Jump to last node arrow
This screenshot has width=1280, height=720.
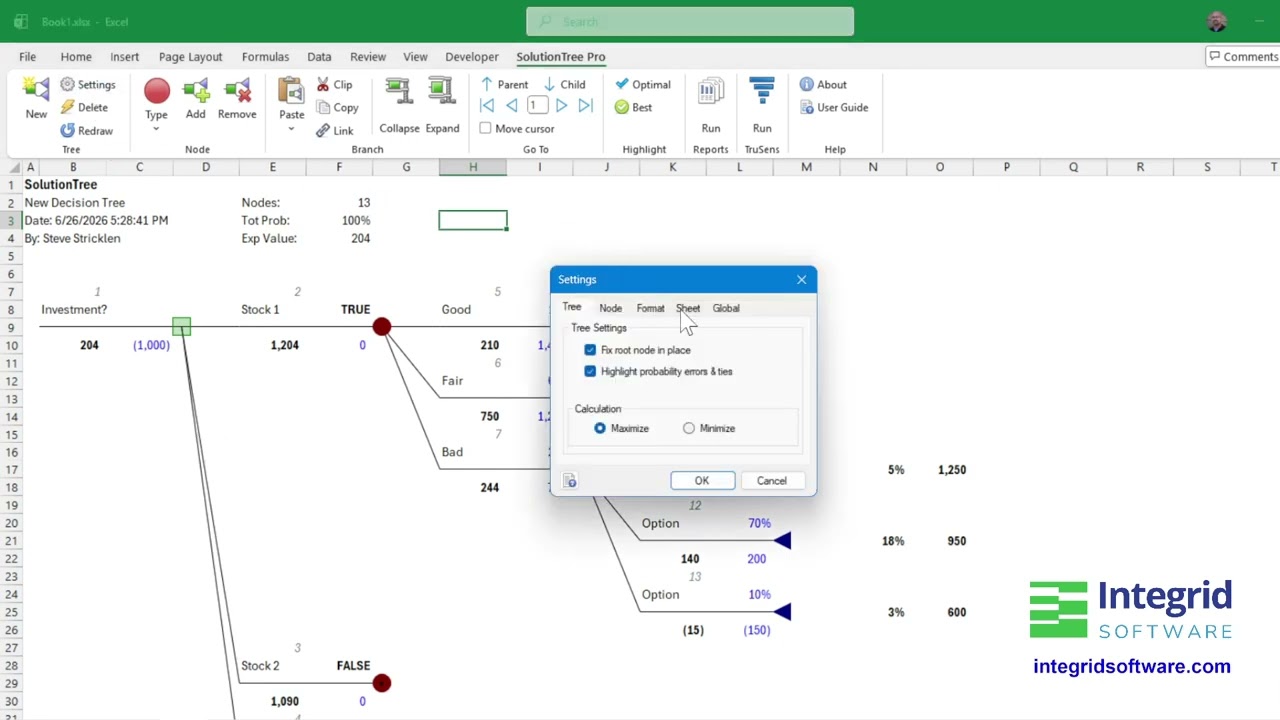click(585, 106)
